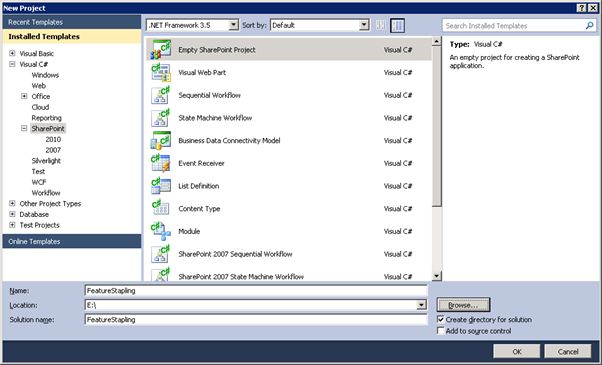Switch to small icons view
Image resolution: width=602 pixels, height=365 pixels.
click(380, 25)
